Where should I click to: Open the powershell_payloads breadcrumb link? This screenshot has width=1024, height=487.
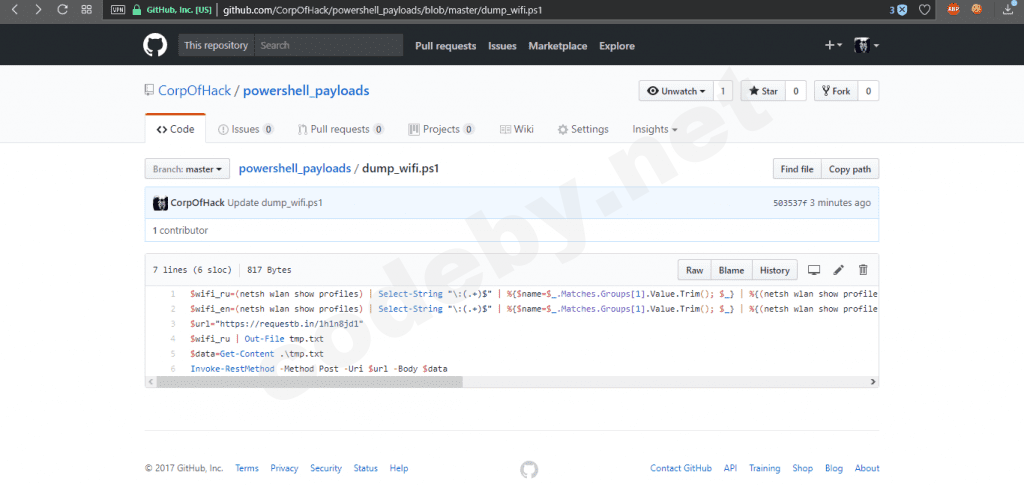[x=295, y=168]
